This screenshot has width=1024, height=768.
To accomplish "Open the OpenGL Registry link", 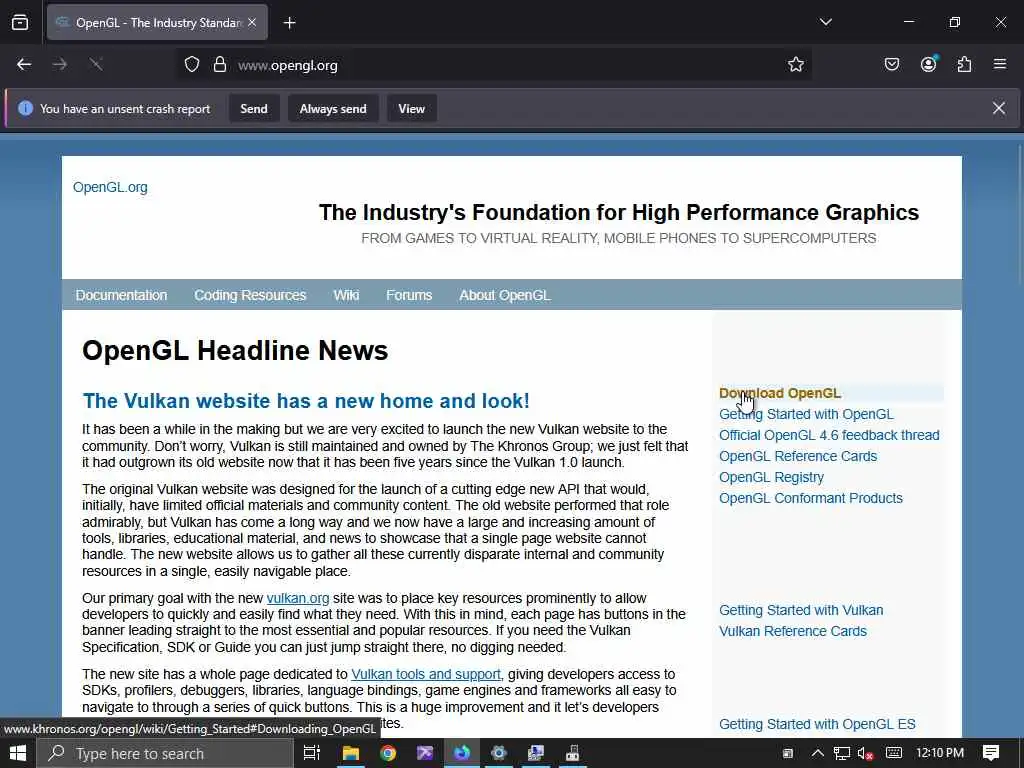I will tap(771, 477).
